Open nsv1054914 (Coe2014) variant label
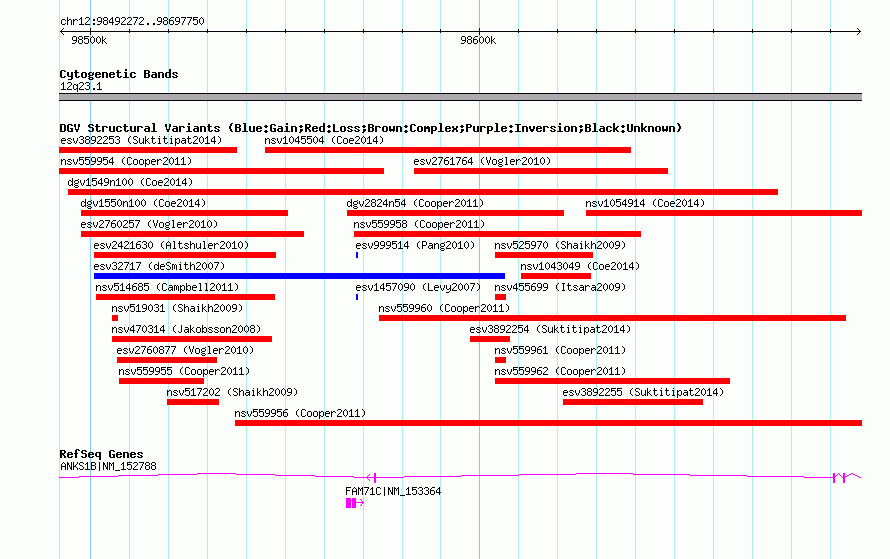This screenshot has width=890, height=559. [x=645, y=203]
